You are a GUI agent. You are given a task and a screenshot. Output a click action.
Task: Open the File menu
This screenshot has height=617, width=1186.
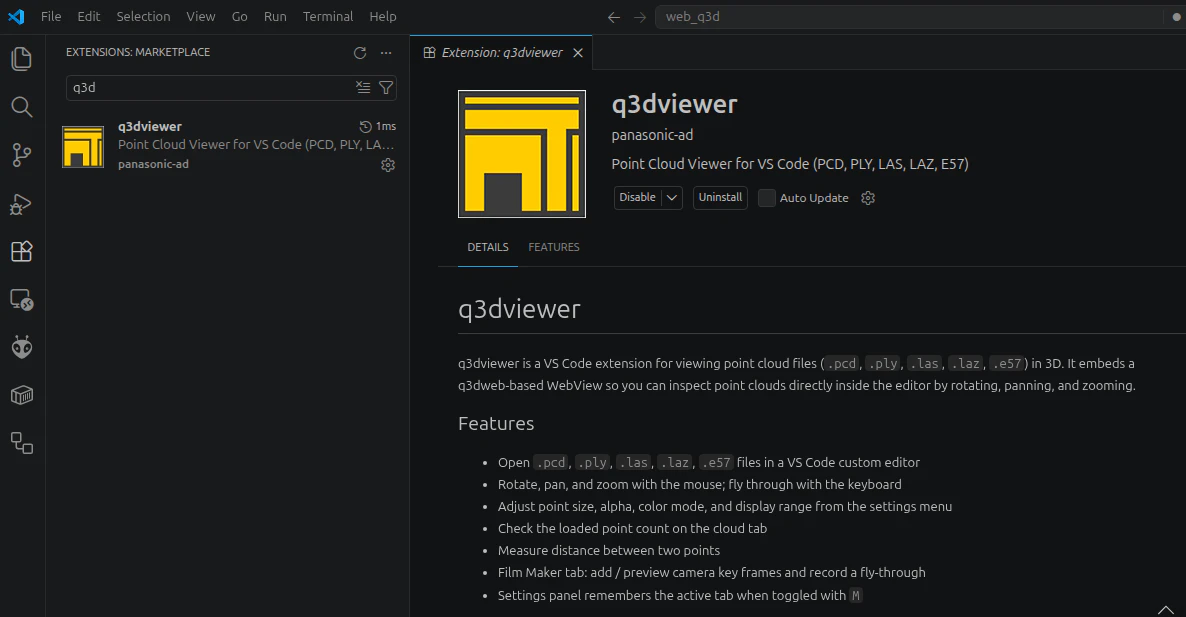click(51, 17)
